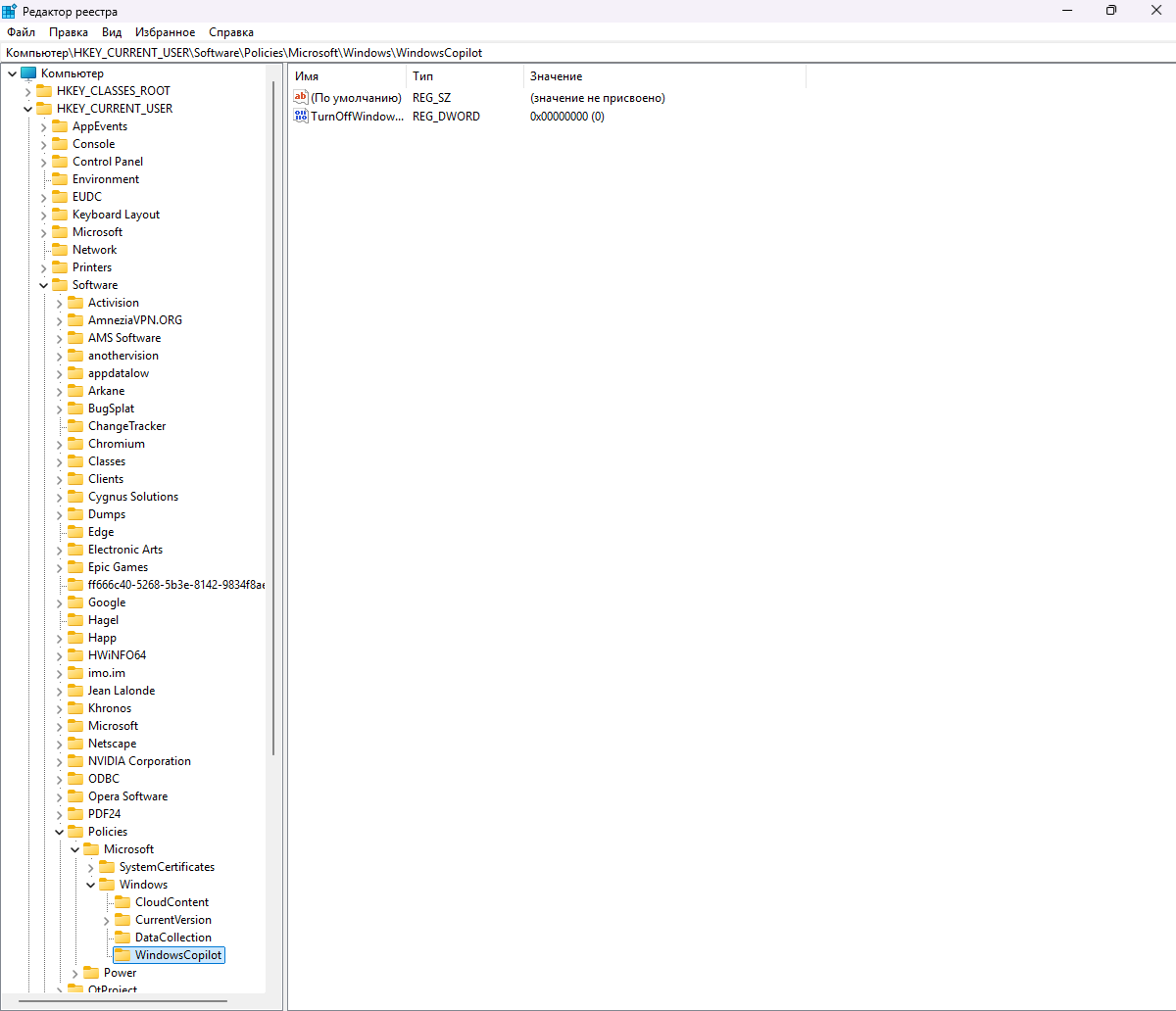Select the DataCollection key in tree
This screenshot has height=1011, width=1176.
172,938
